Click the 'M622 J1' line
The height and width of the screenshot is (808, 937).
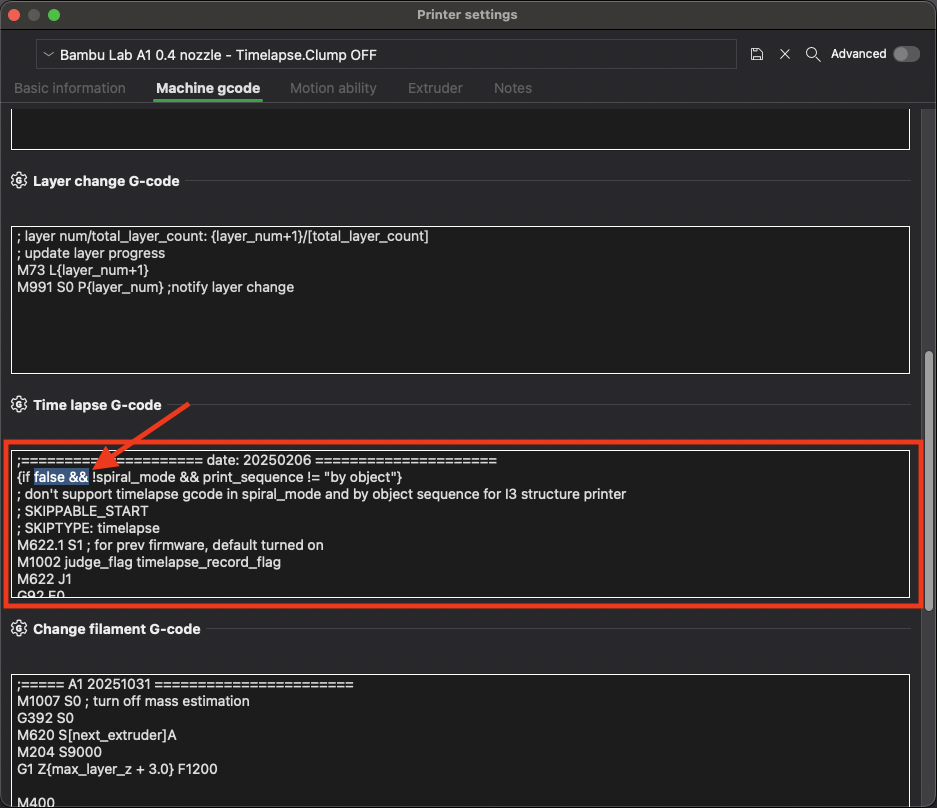[44, 579]
